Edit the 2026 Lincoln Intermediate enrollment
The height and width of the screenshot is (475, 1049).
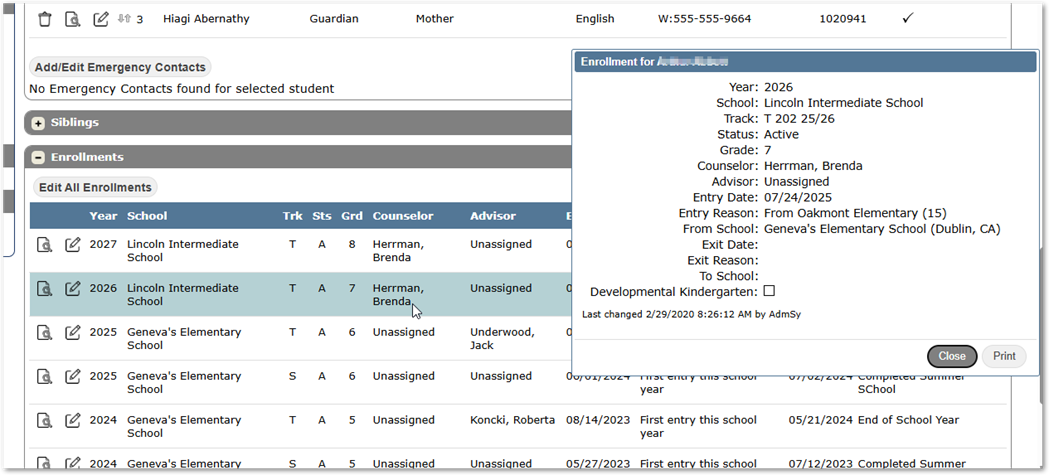coord(72,289)
